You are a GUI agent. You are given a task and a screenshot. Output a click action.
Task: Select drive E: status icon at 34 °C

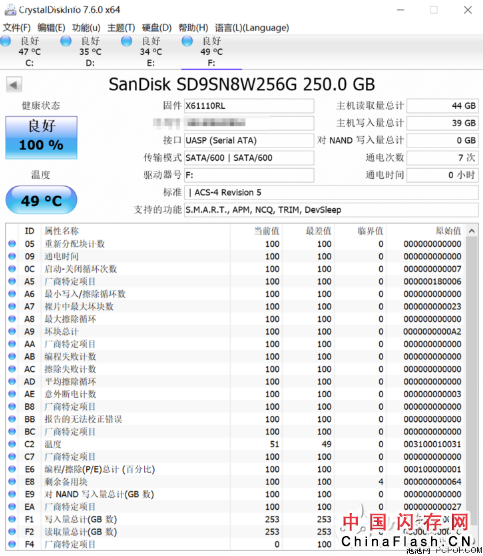pyautogui.click(x=127, y=41)
